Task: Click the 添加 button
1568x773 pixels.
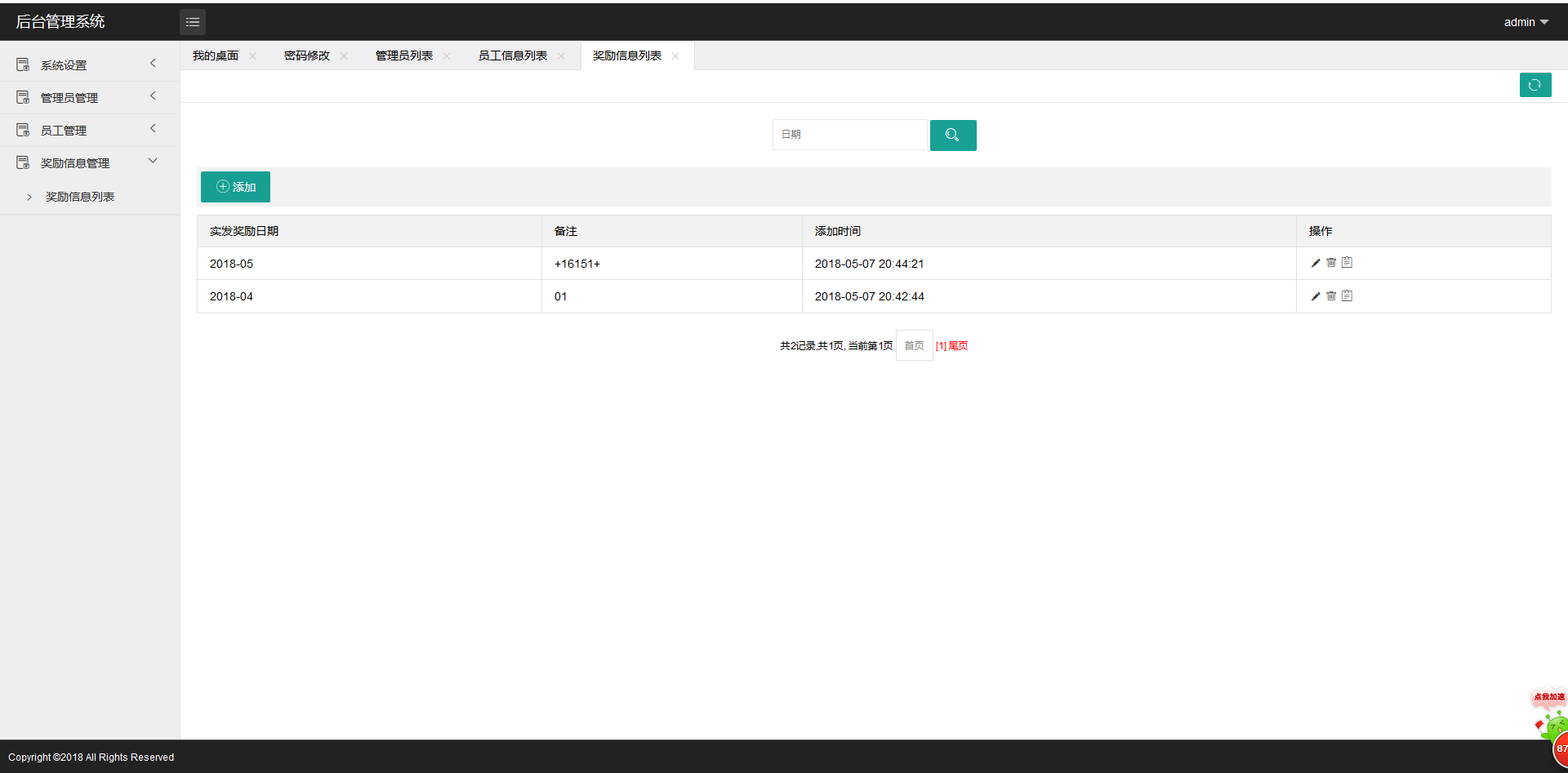Action: 235,187
